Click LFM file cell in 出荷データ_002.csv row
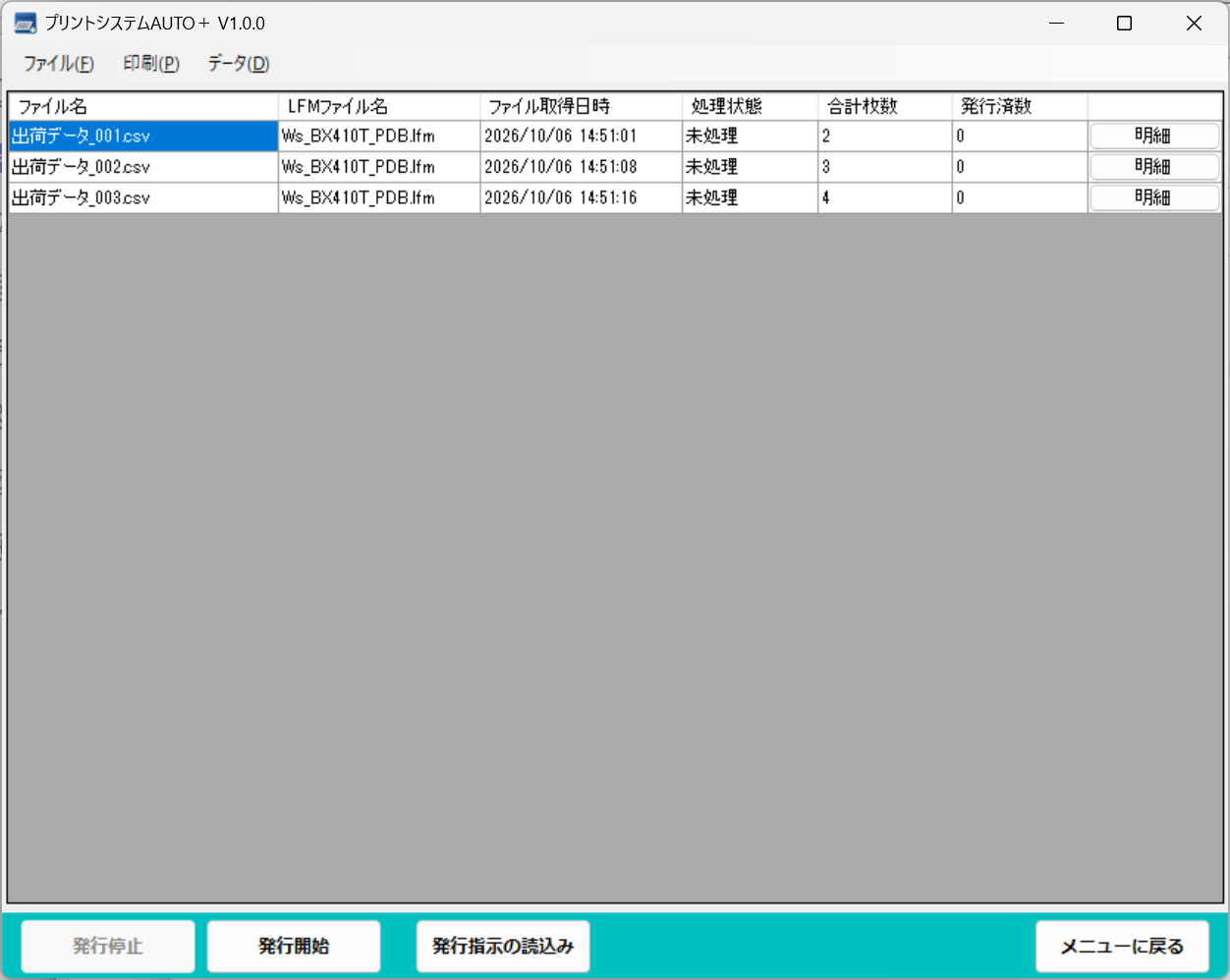The width and height of the screenshot is (1230, 980). click(x=379, y=167)
